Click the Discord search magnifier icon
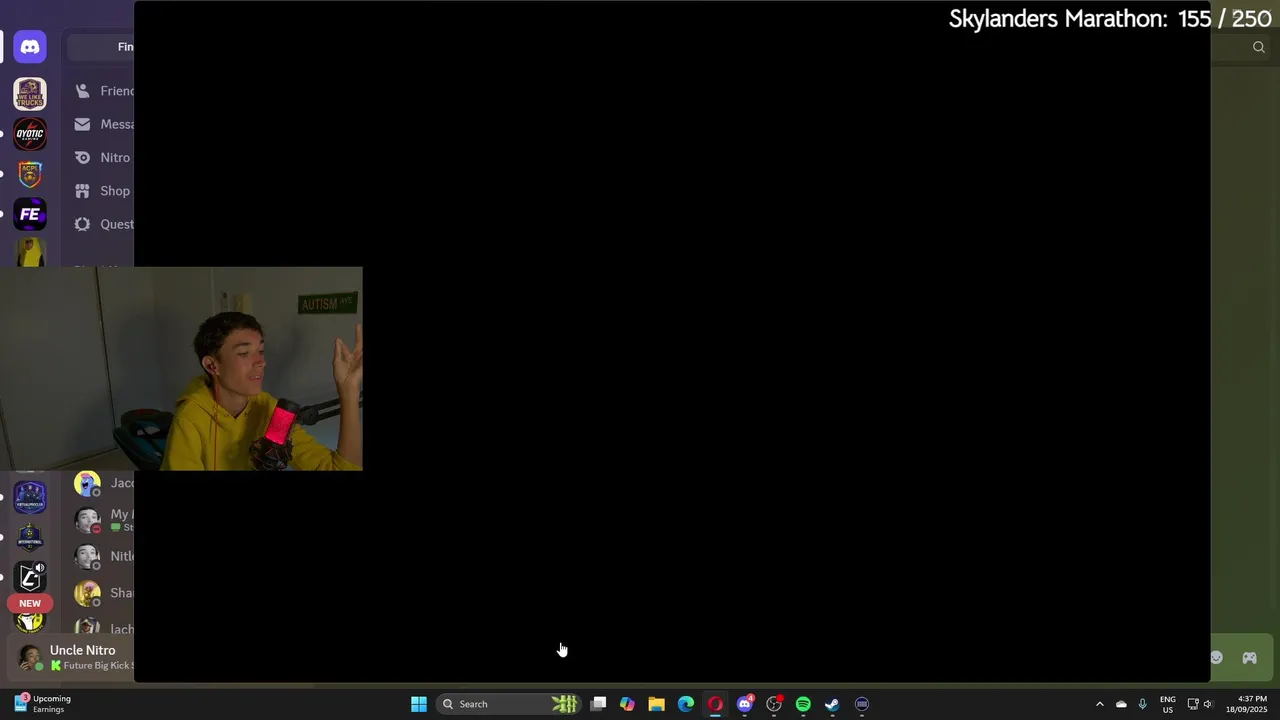This screenshot has height=720, width=1280. coord(1259,47)
